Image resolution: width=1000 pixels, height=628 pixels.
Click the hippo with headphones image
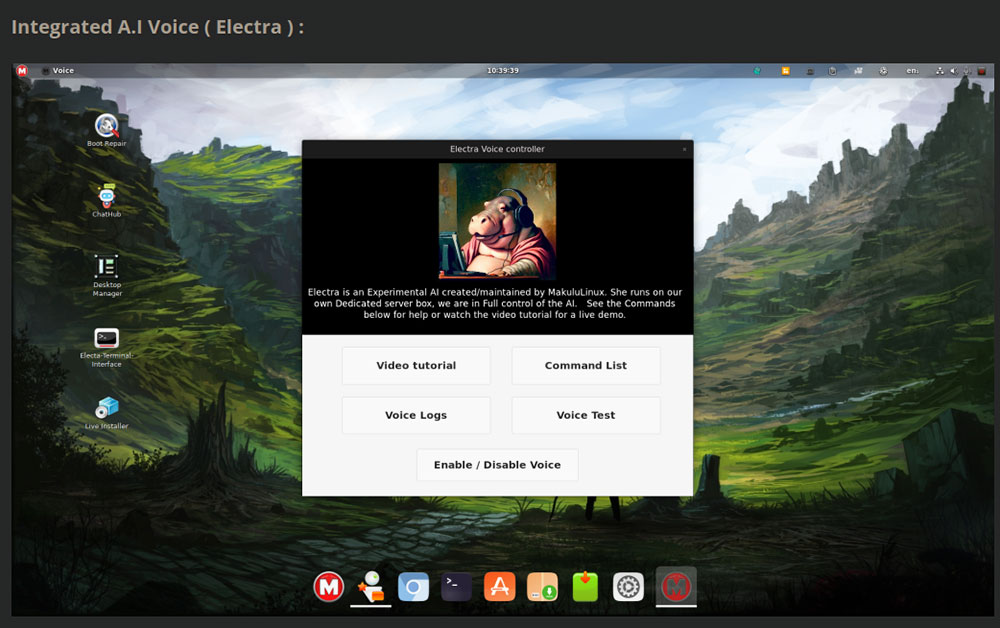497,221
